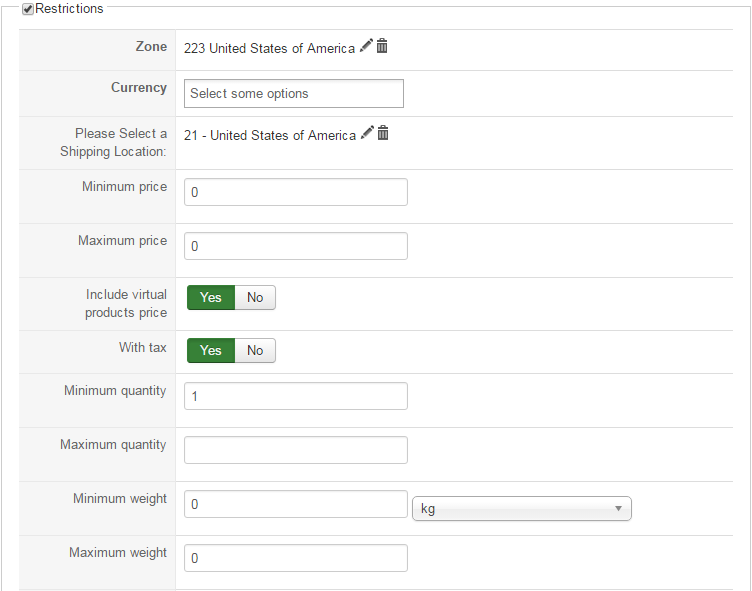Remove Shipping Location with trash icon
Viewport: 752px width, 591px height.
[x=382, y=133]
